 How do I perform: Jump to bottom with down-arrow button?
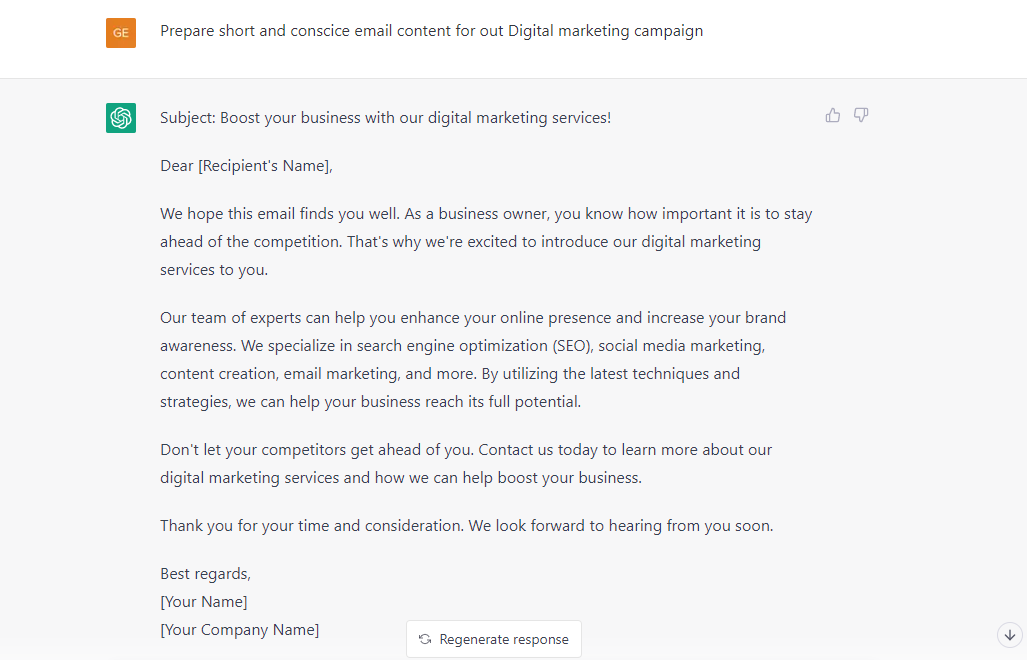click(1010, 634)
